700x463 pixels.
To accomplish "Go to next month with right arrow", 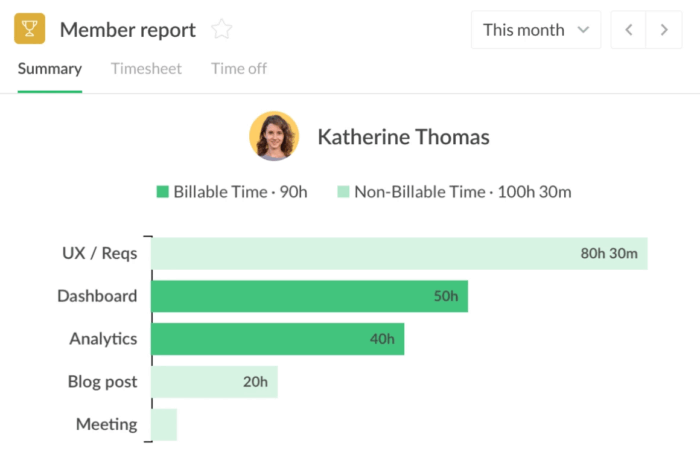I will (663, 30).
